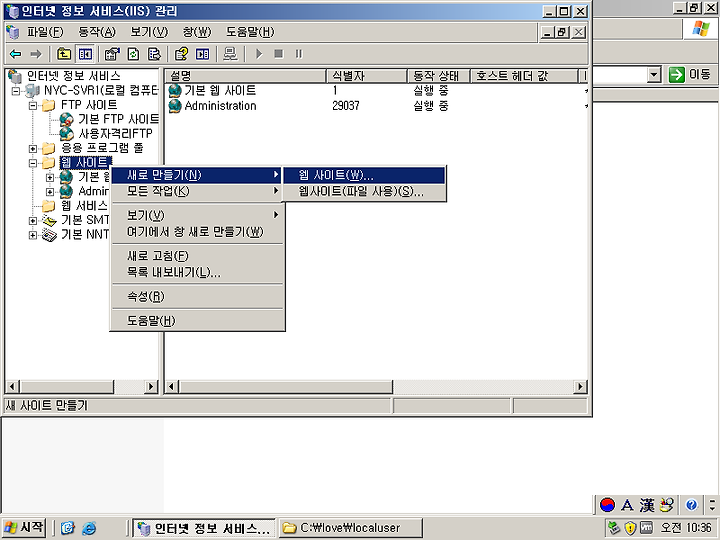Switch to 인터넷 정보 서비스 taskbar button

pyautogui.click(x=204, y=529)
